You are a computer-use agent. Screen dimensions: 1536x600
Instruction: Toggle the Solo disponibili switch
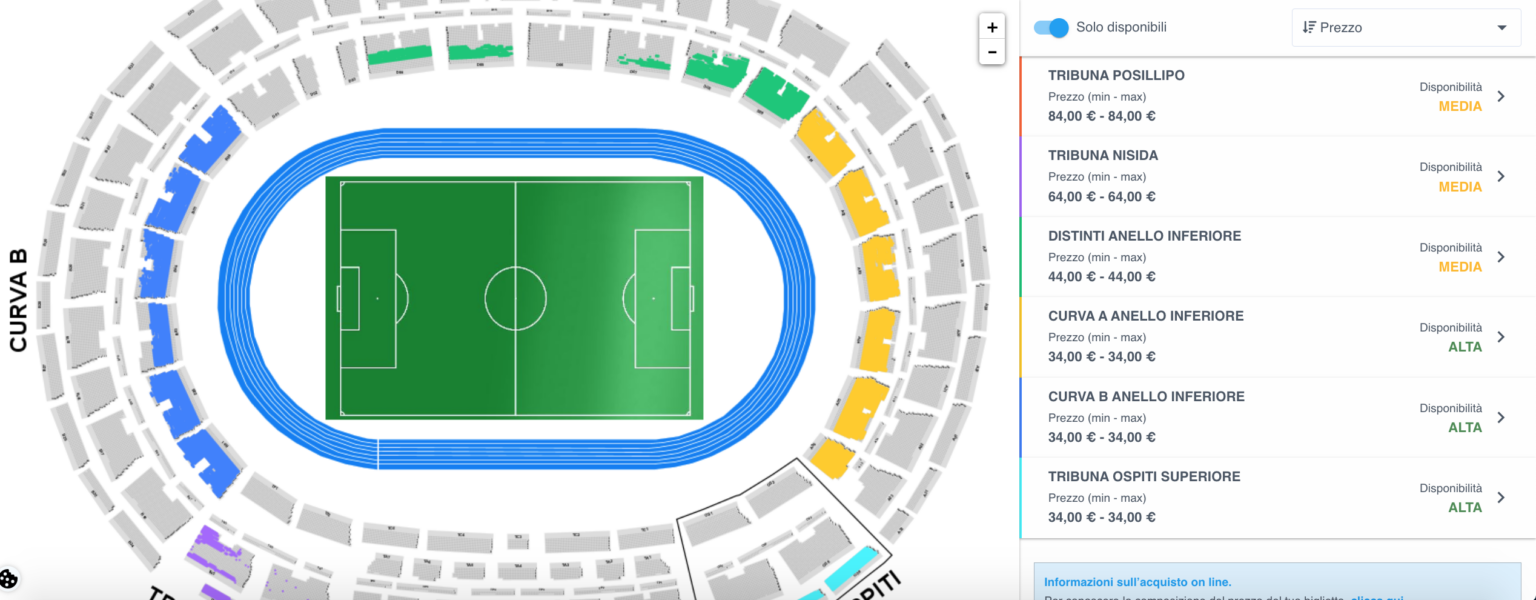pos(1051,28)
